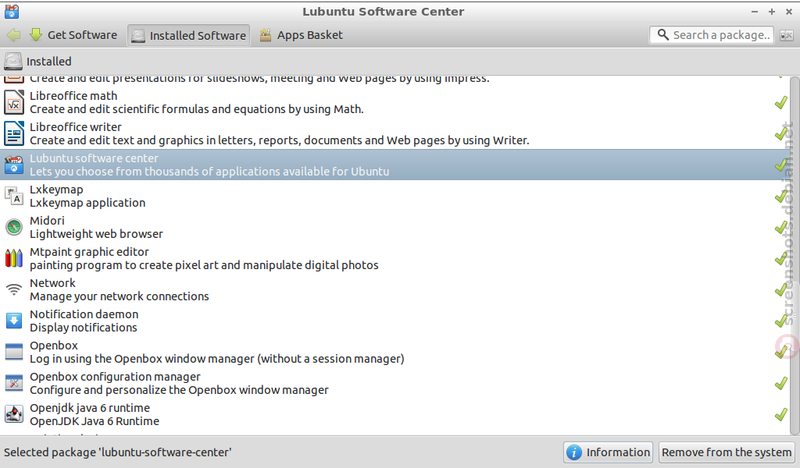
Task: Select the Libreoffice math icon
Action: click(14, 102)
